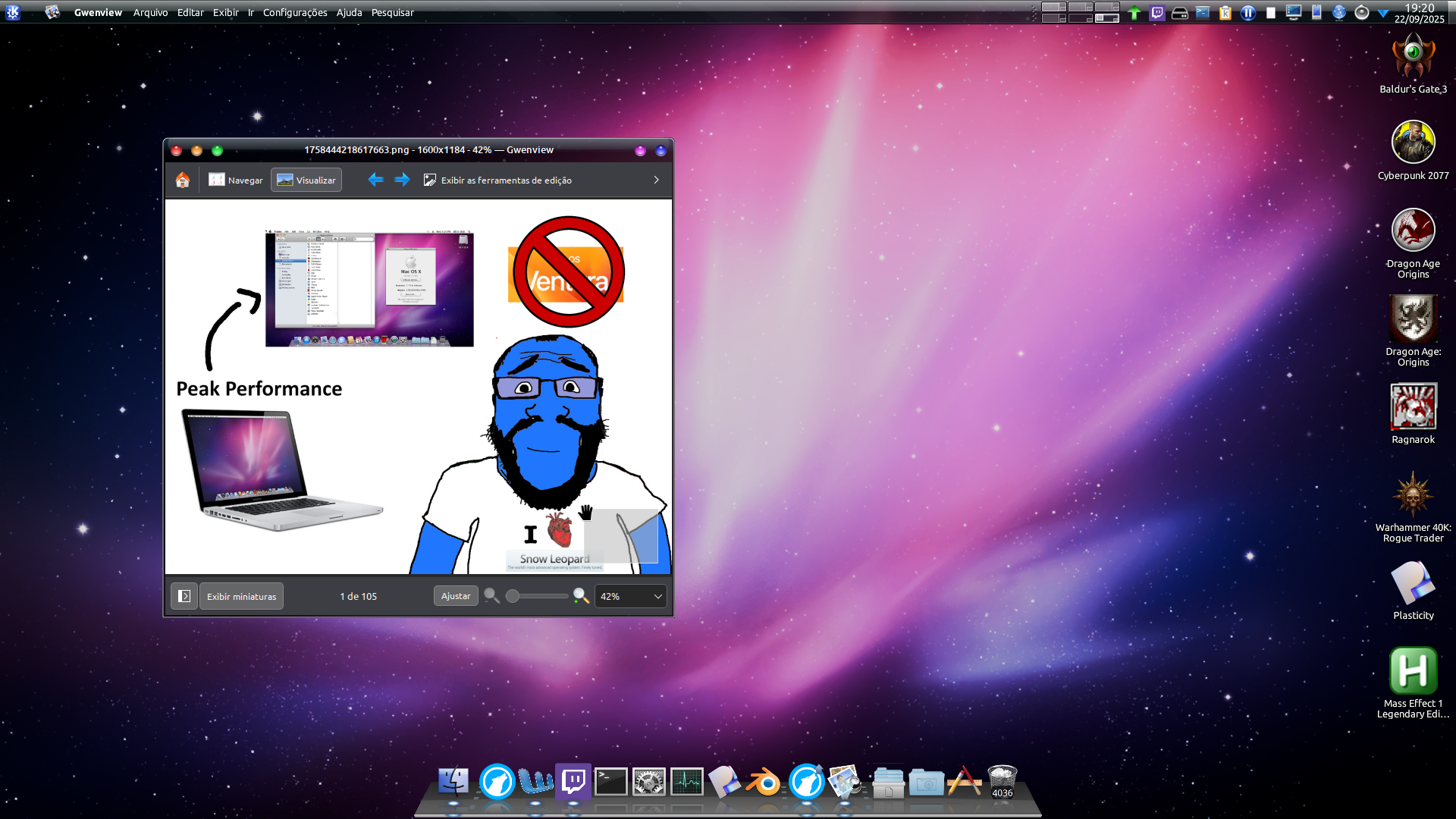Screen dimensions: 1456x819
Task: Launch Baldur's Gate 3 desktop icon
Action: click(x=1413, y=64)
